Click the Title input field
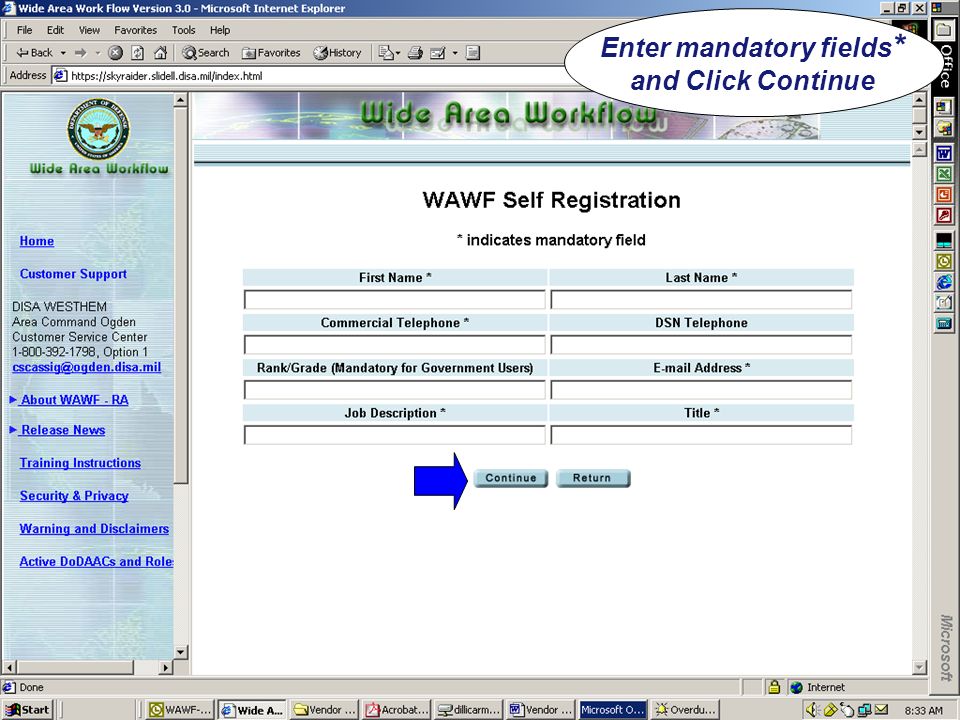Screen dimensions: 960x720 coord(701,435)
